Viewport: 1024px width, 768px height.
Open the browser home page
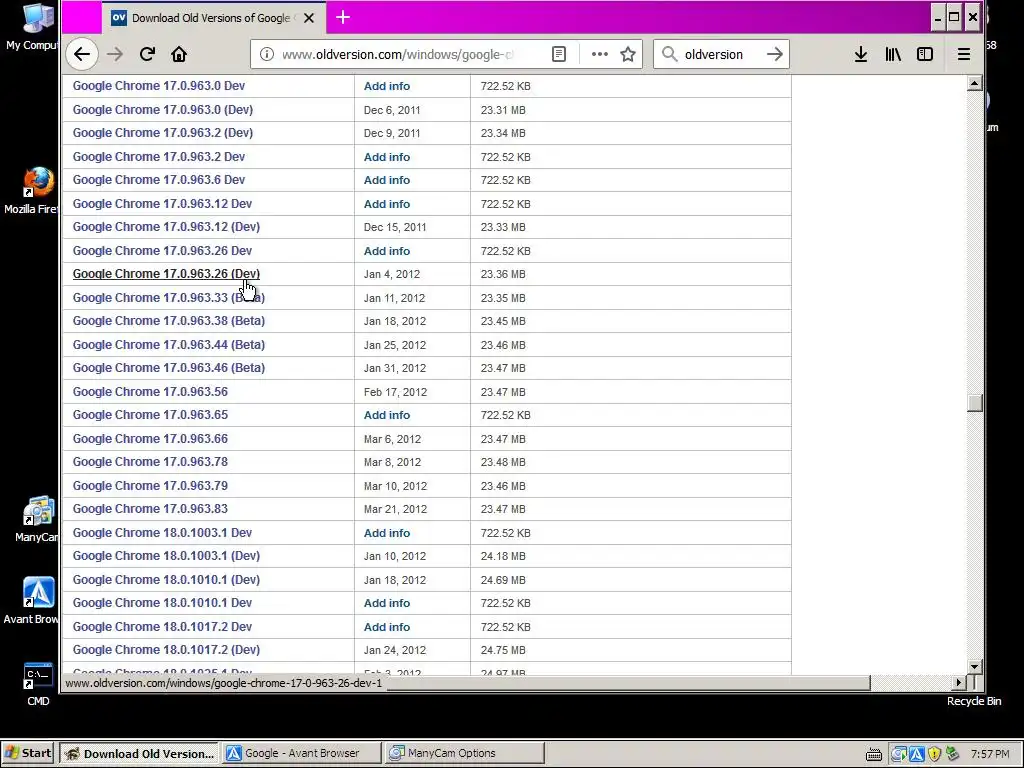(179, 54)
